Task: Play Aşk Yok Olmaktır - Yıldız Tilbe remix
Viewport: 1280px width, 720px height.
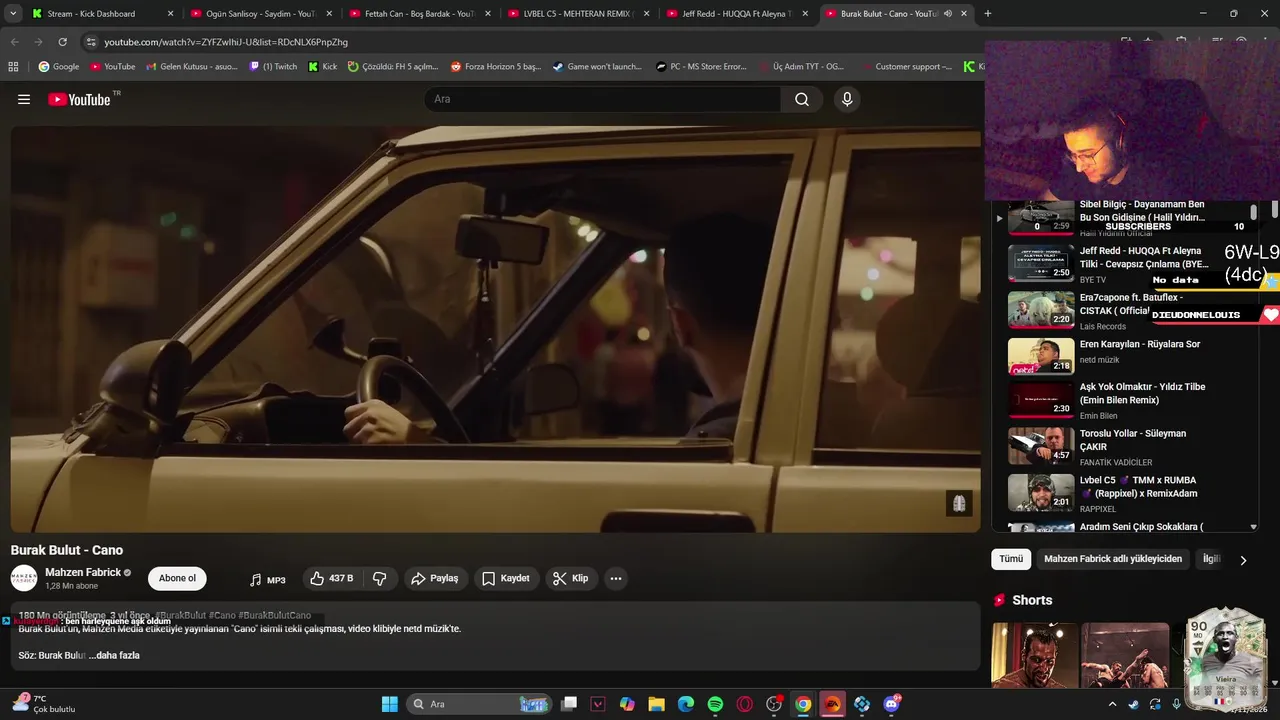Action: [1130, 400]
